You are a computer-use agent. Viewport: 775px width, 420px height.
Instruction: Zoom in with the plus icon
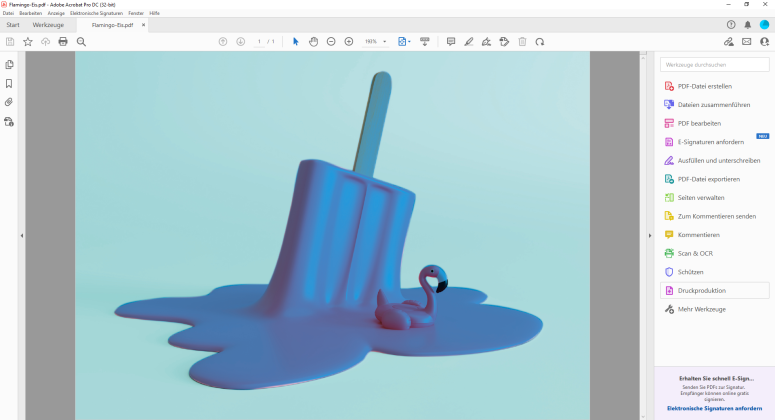[349, 42]
